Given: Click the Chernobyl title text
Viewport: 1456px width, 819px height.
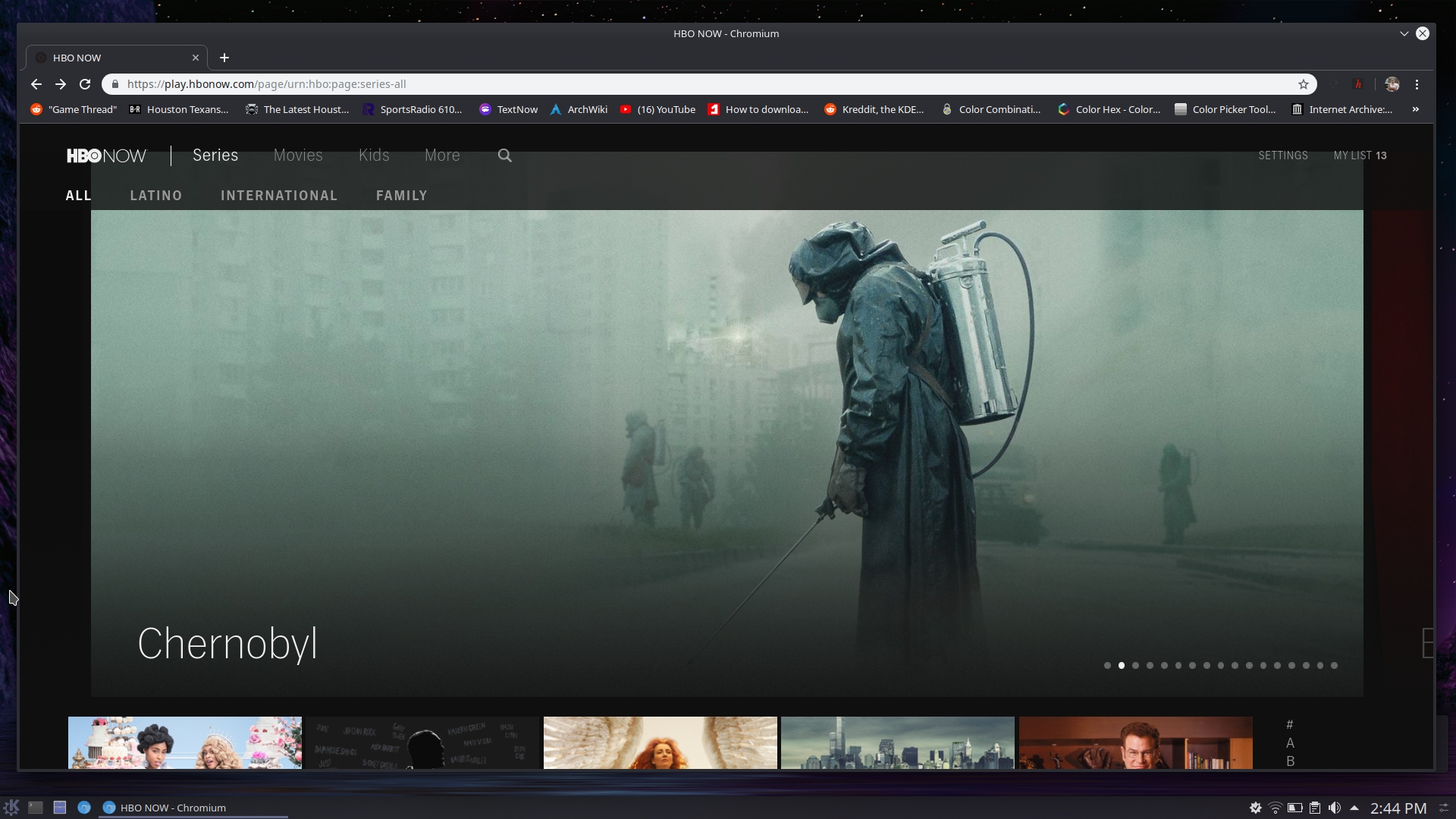Looking at the screenshot, I should click(x=227, y=645).
